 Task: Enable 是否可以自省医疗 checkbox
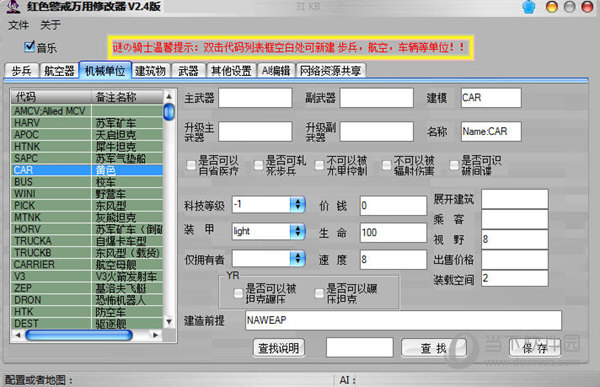tap(191, 165)
